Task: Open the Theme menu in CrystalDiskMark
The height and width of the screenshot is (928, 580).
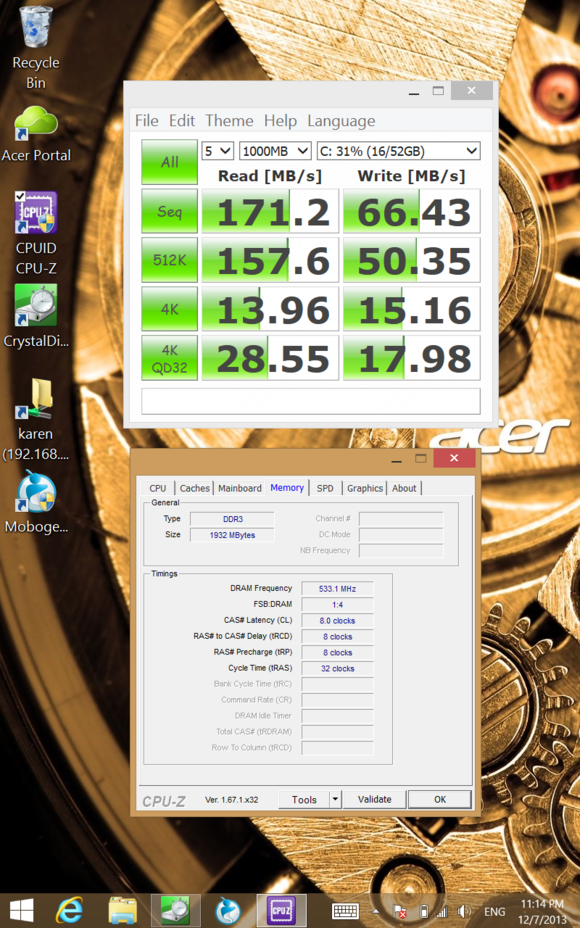Action: click(229, 121)
